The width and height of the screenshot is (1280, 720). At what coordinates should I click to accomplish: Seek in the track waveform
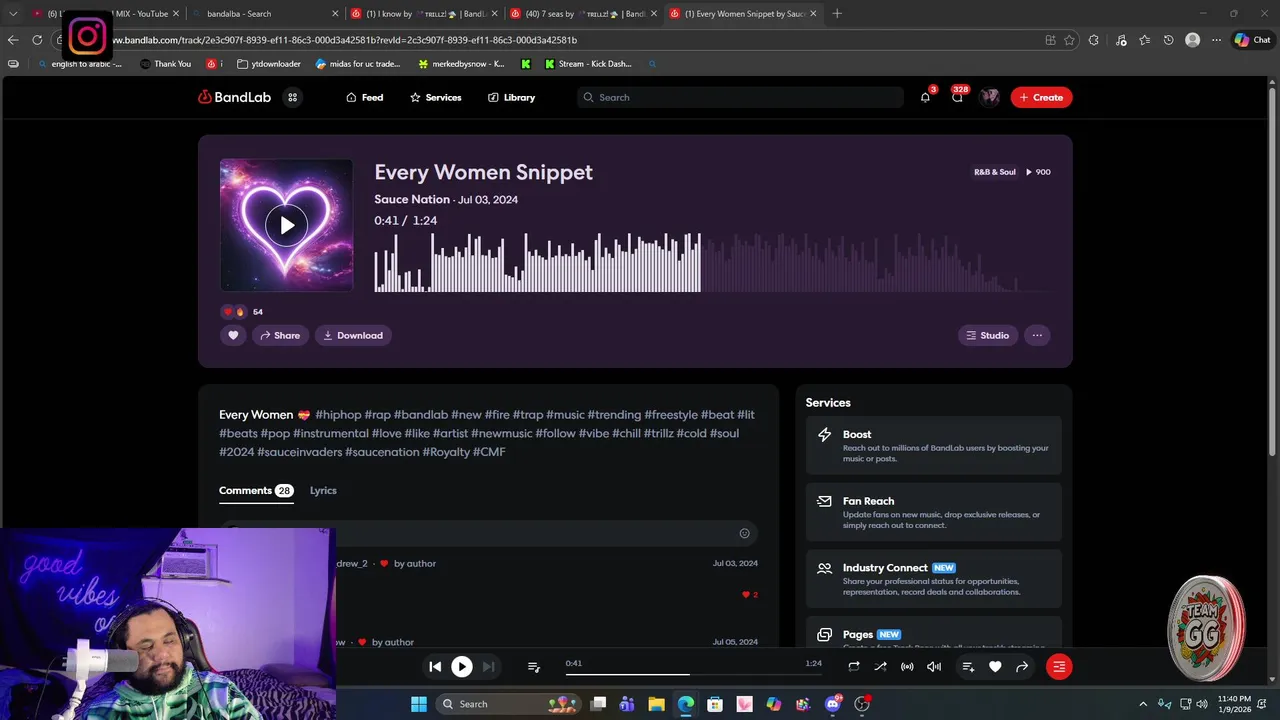[x=714, y=262]
